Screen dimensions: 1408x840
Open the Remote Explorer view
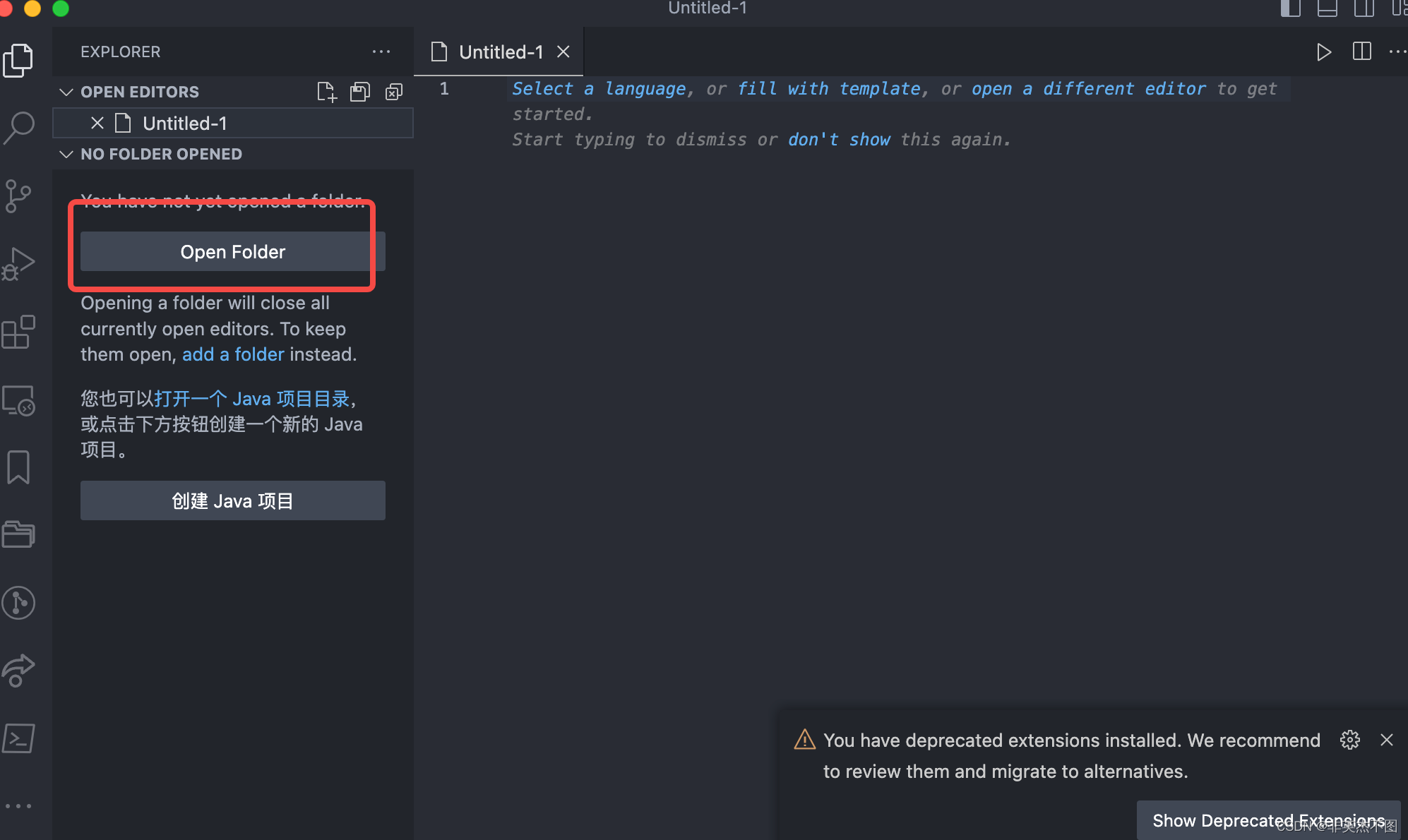coord(19,400)
